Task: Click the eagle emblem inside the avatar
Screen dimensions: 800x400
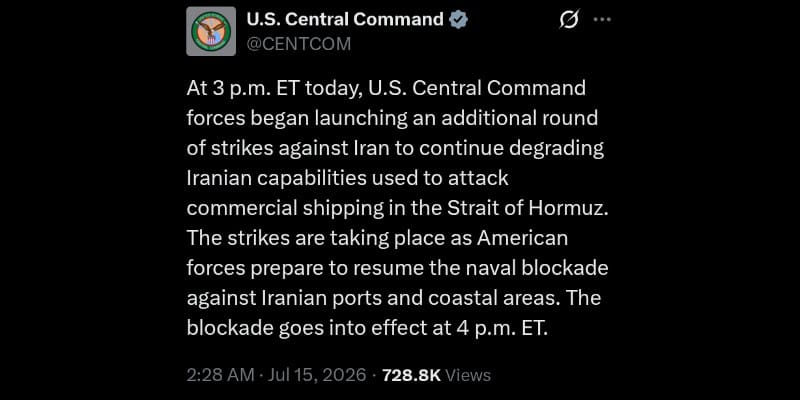Action: pos(211,31)
